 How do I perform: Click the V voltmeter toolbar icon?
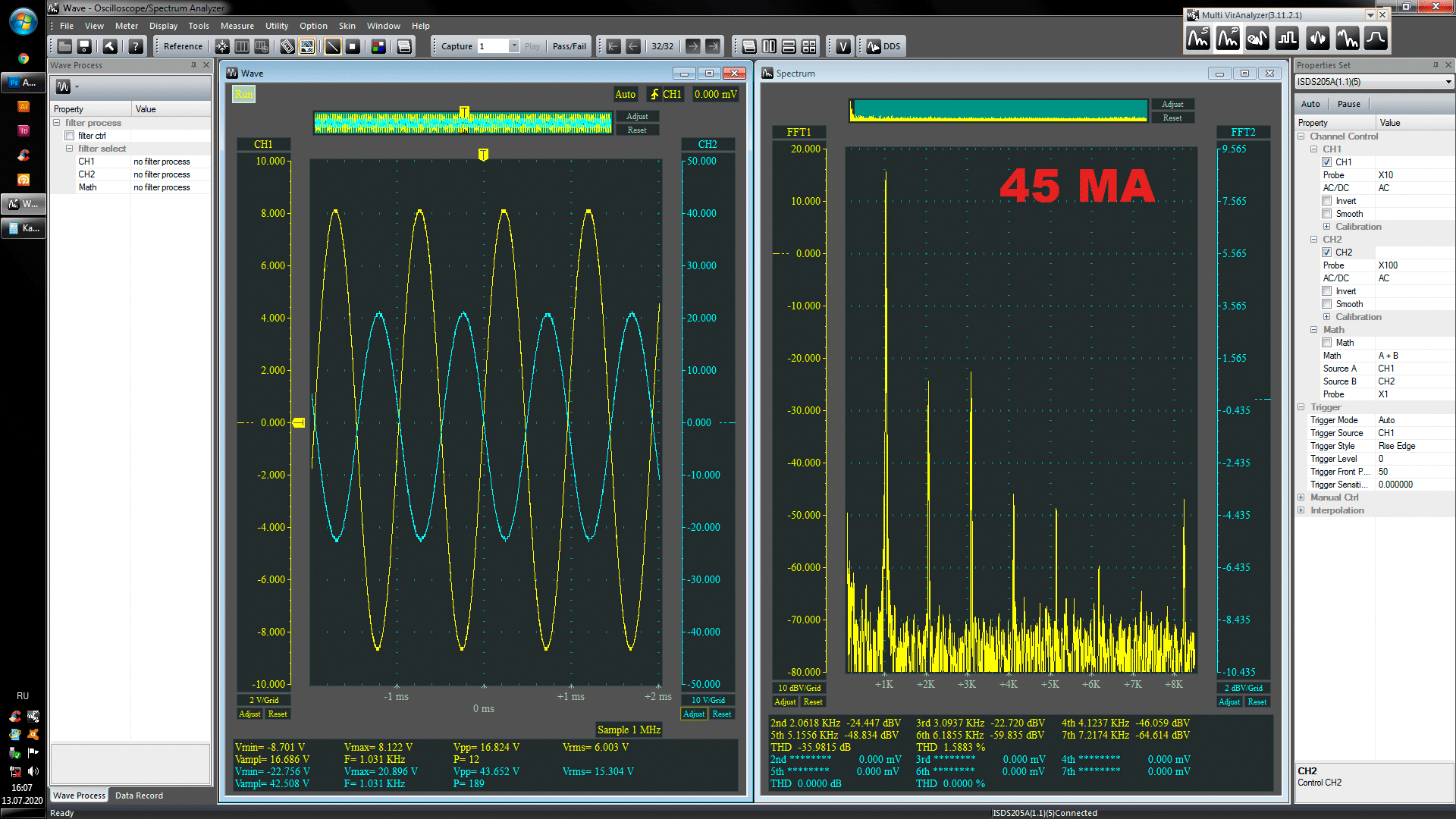(843, 46)
